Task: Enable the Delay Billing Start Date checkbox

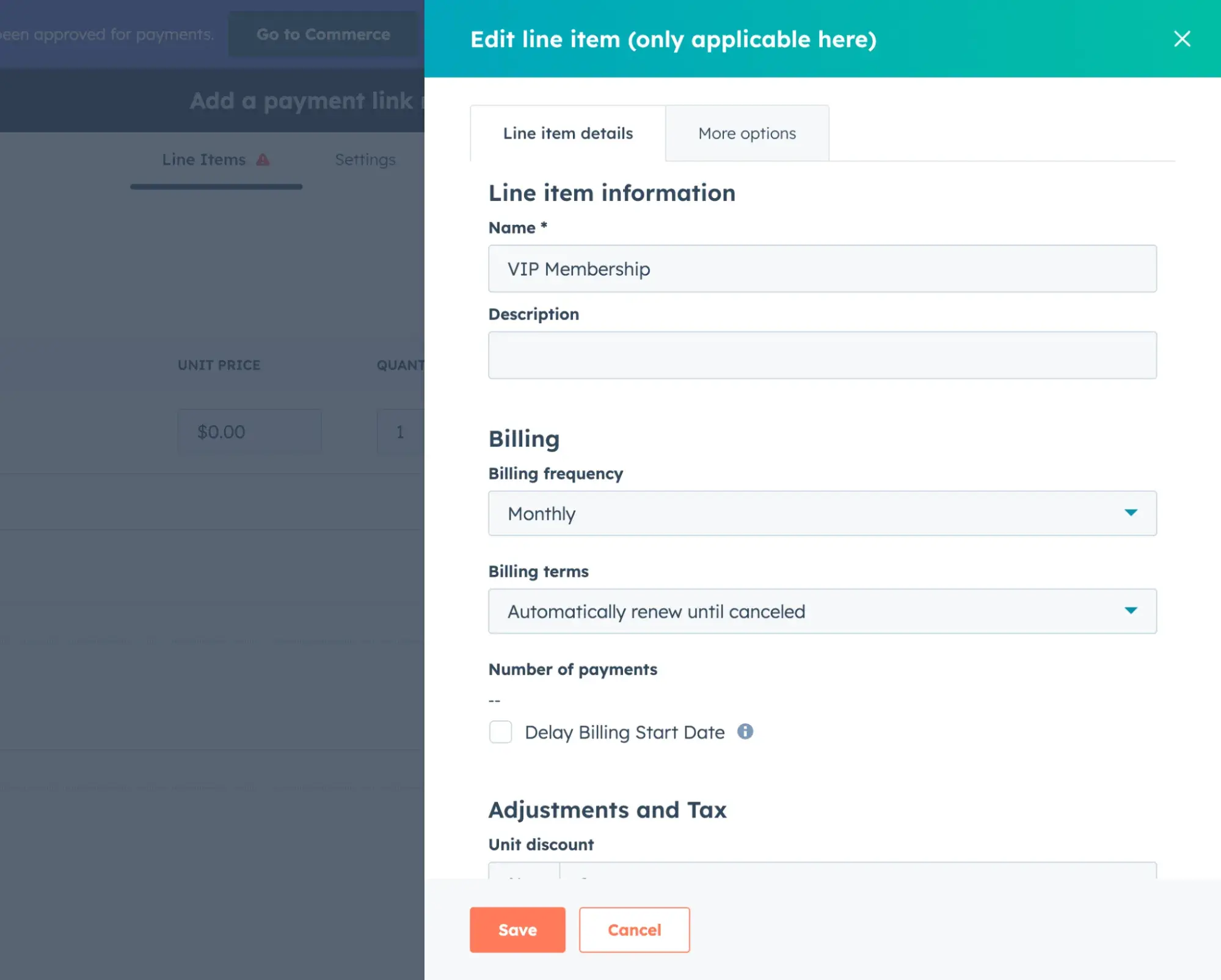Action: (500, 732)
